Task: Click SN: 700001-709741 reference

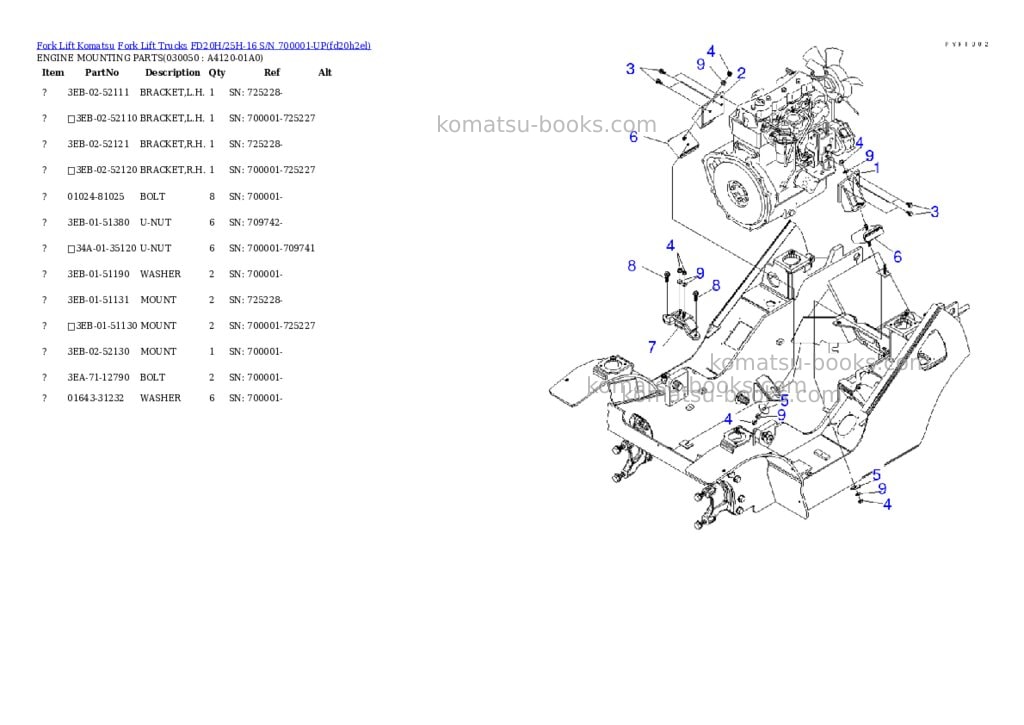Action: [272, 248]
